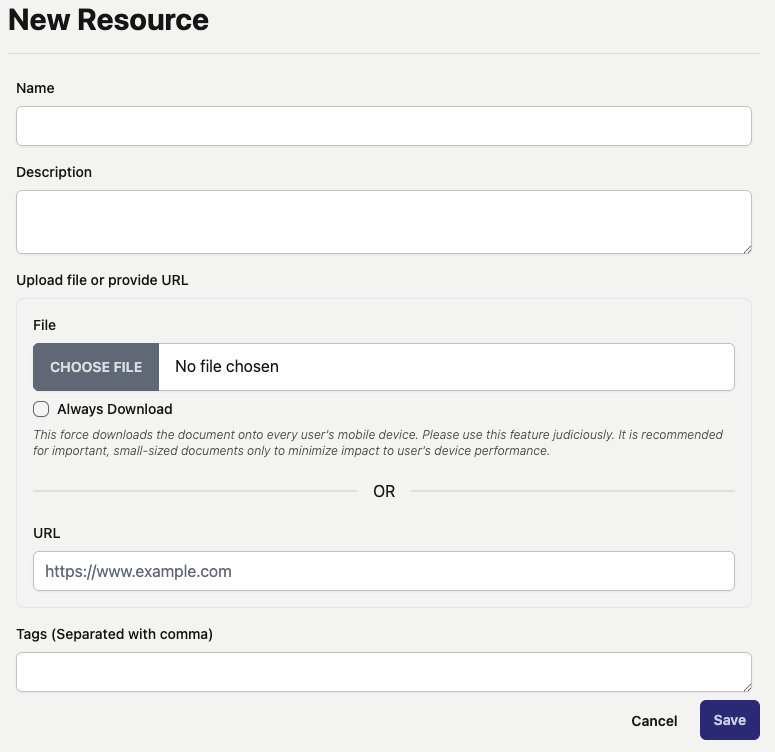This screenshot has height=752, width=775.
Task: Focus the Tags text area
Action: point(383,671)
